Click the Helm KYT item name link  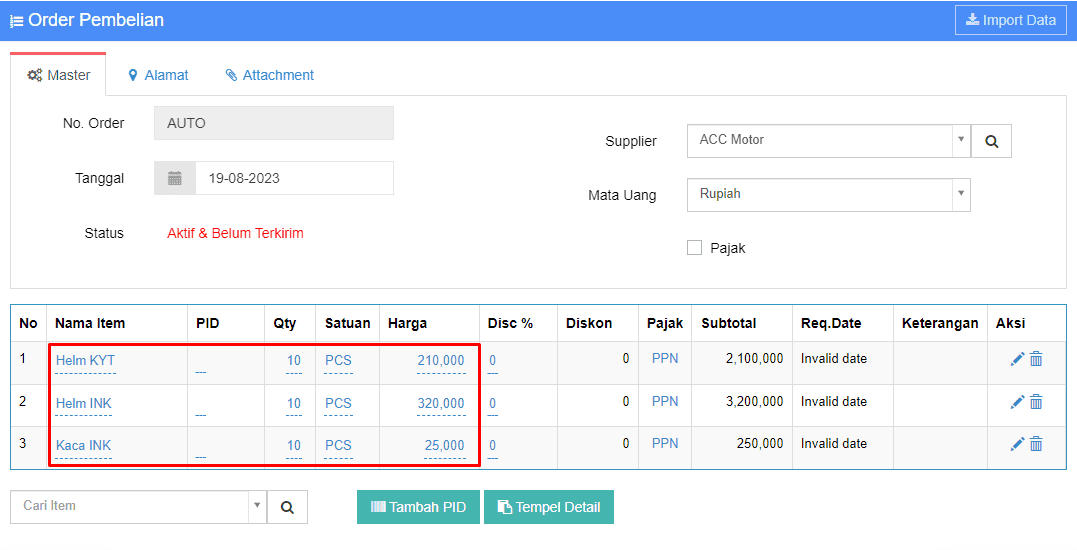click(85, 360)
